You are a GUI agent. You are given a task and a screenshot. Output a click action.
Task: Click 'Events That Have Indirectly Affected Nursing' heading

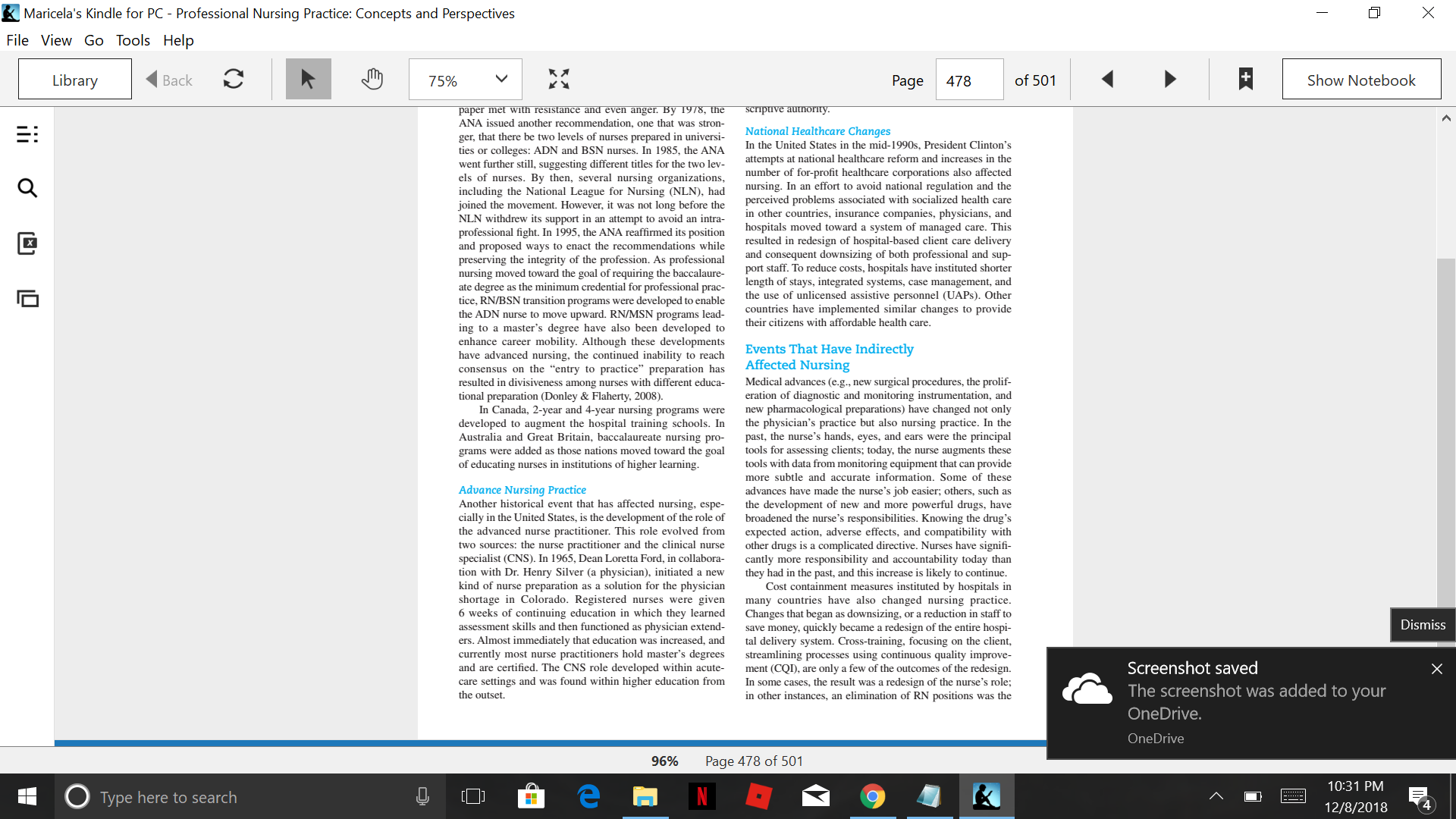[829, 356]
